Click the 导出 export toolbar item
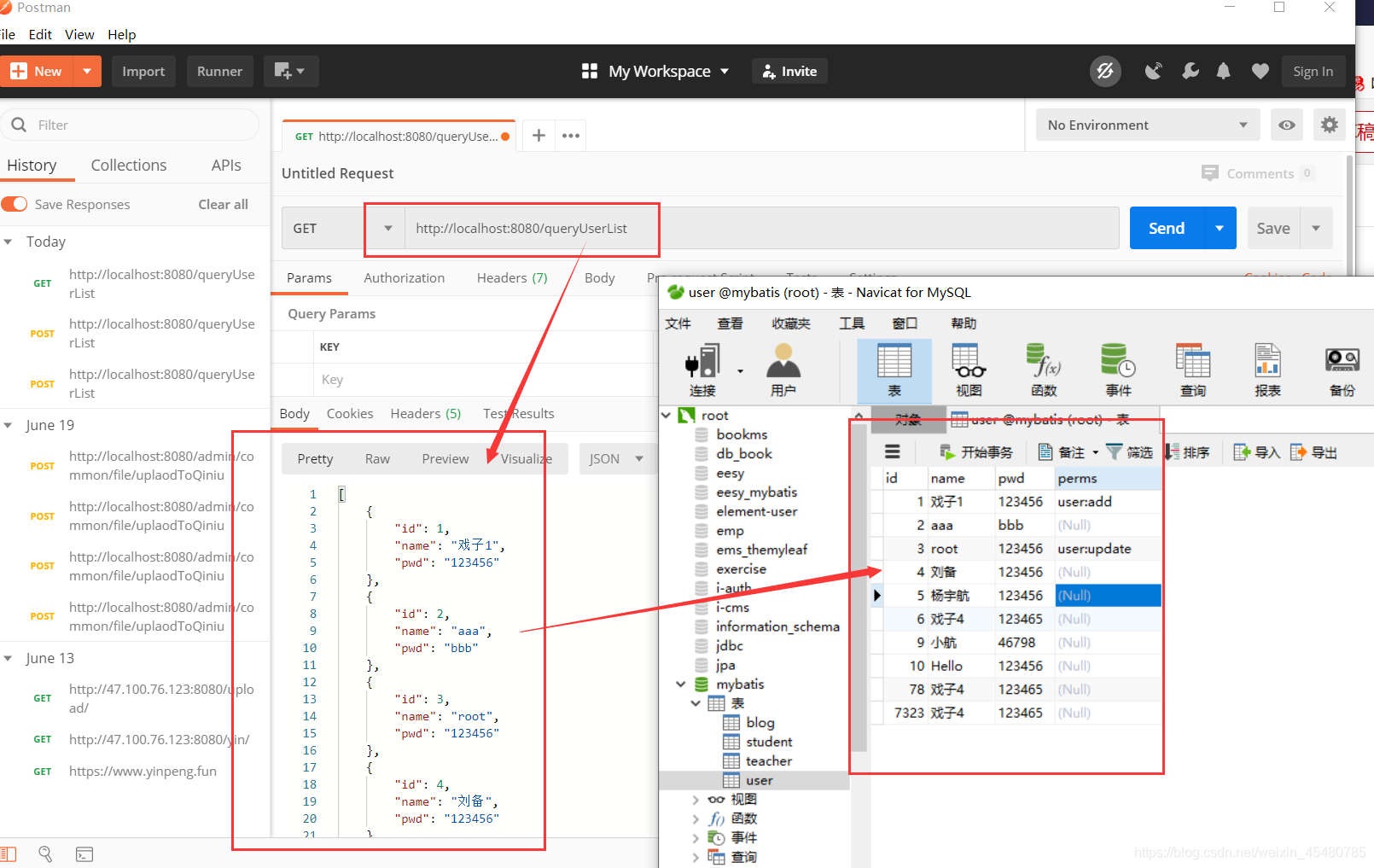This screenshot has width=1374, height=868. 1313,452
